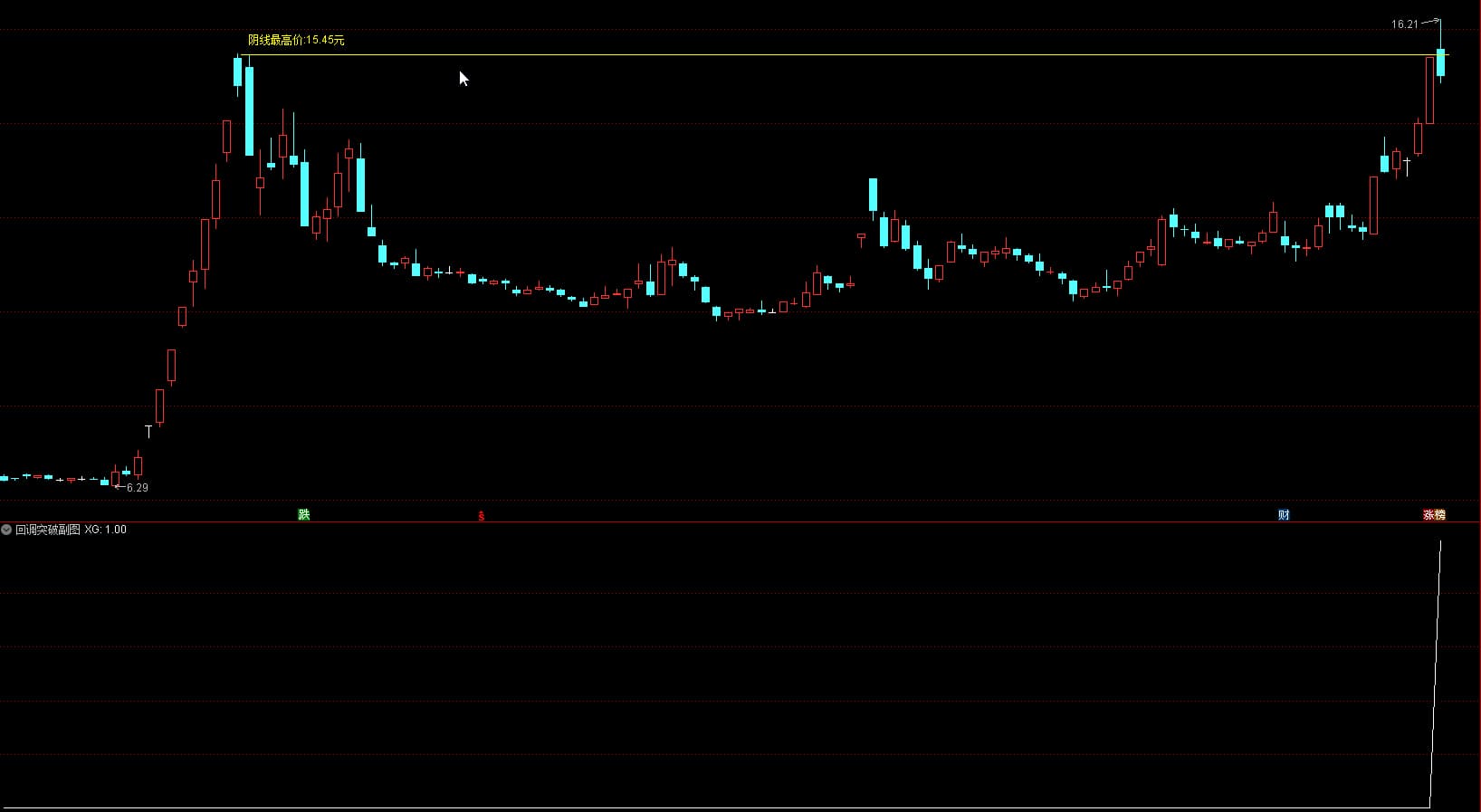
Task: Expand the 回调突破副图 indicator dropdown arrow
Action: tap(6, 530)
